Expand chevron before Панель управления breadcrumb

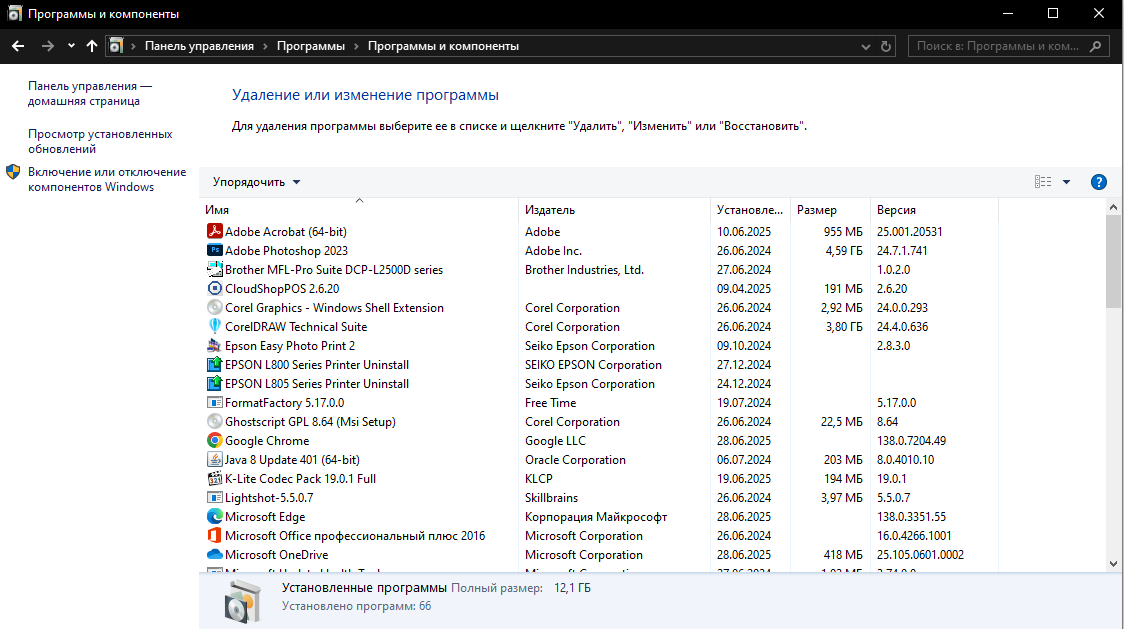133,46
